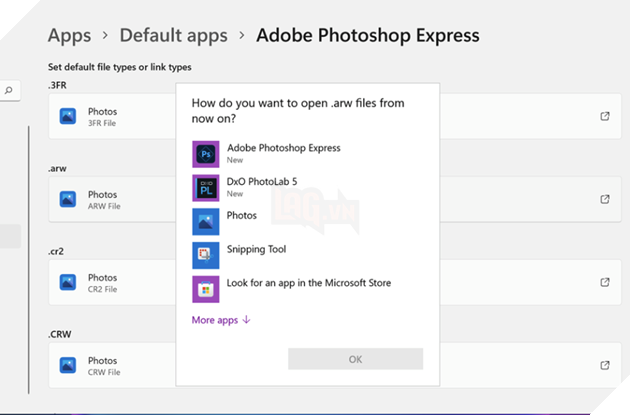Click the search magnifier button
The width and height of the screenshot is (630, 415).
click(x=9, y=91)
